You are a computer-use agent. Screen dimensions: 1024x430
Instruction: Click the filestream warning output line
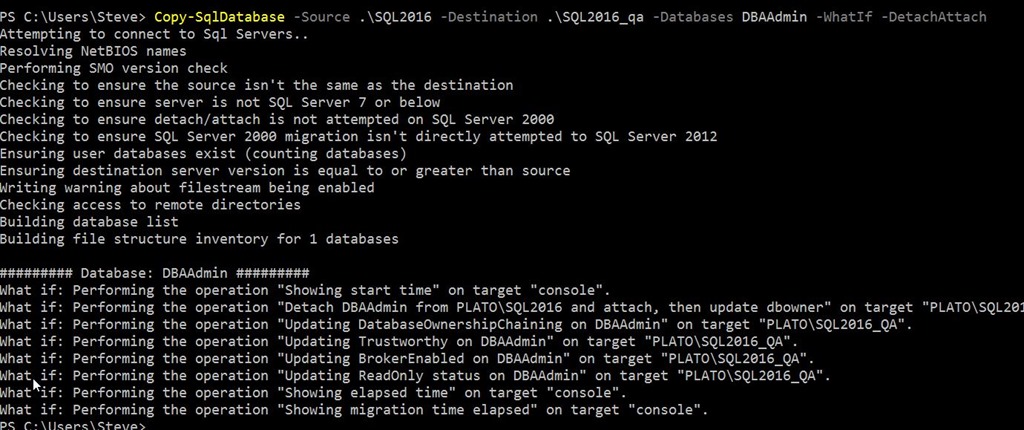pos(187,187)
